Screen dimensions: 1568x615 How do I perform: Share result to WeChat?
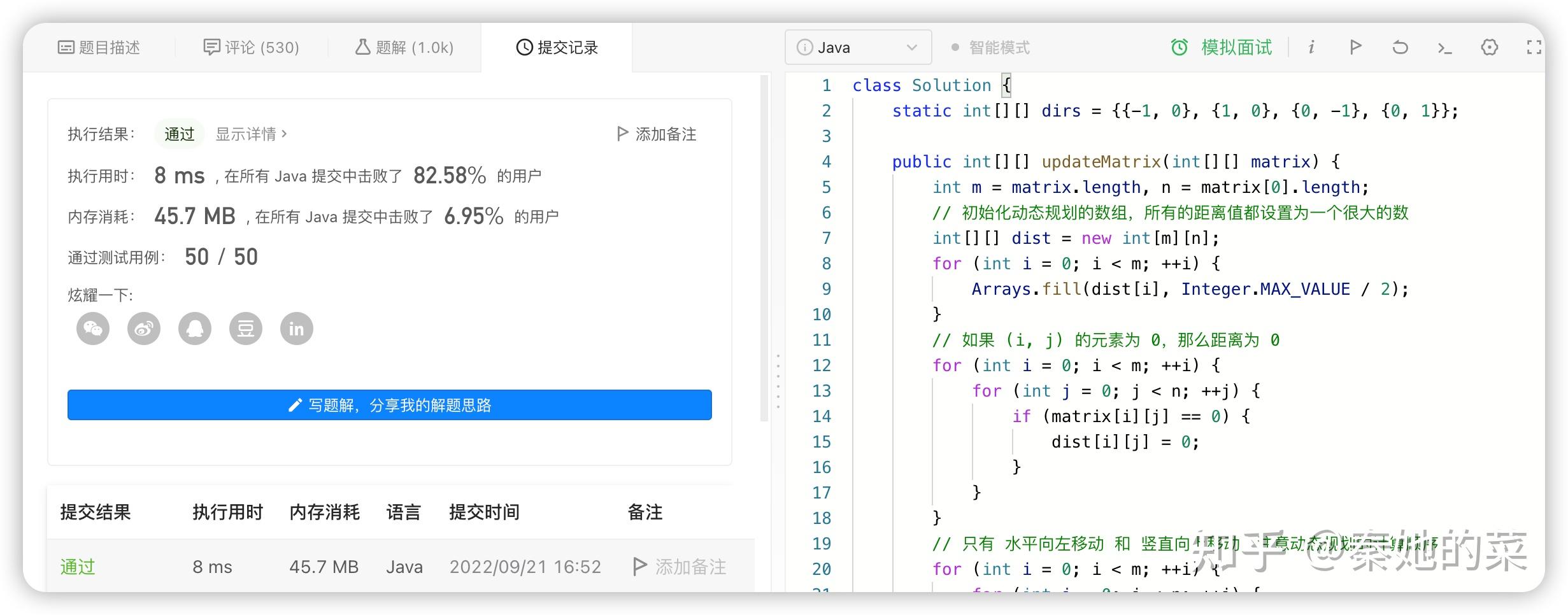(92, 329)
